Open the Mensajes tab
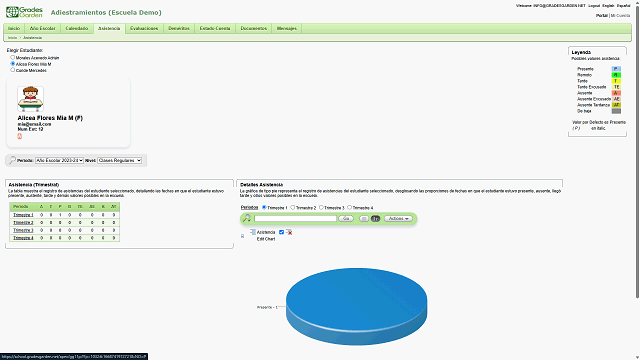The height and width of the screenshot is (360, 640). coord(287,28)
